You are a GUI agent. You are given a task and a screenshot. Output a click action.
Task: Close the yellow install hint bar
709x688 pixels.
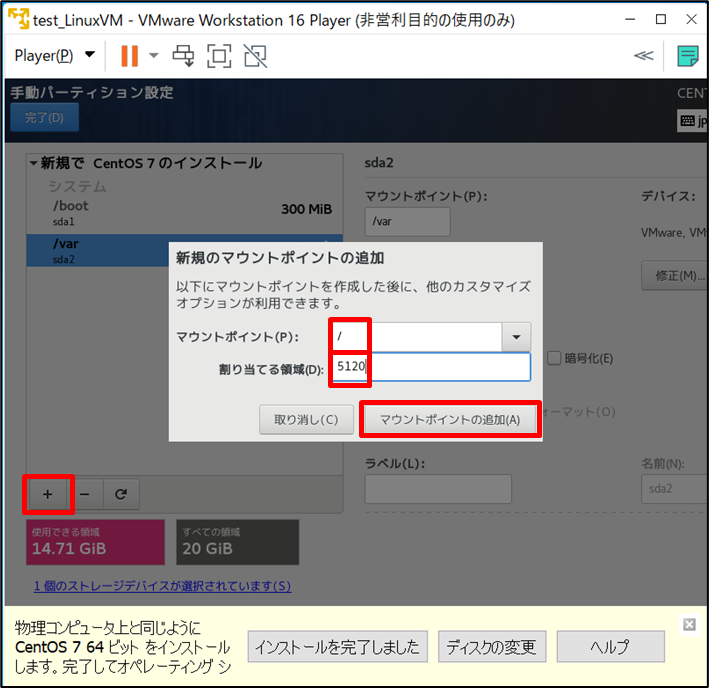pos(689,624)
